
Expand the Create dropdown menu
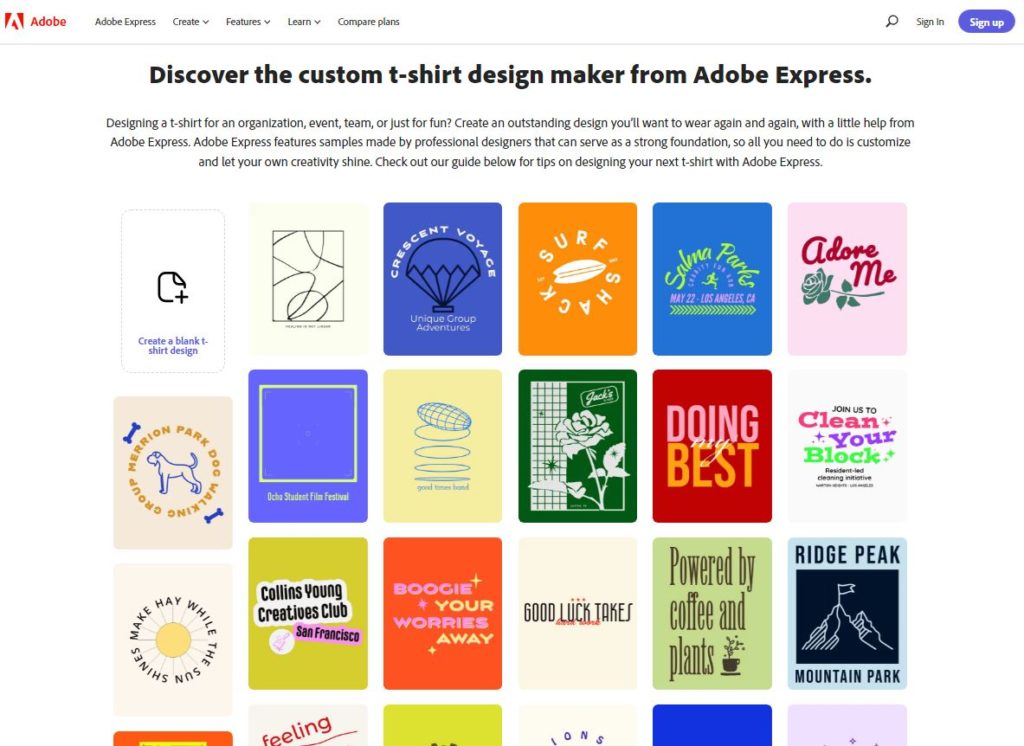(x=191, y=22)
